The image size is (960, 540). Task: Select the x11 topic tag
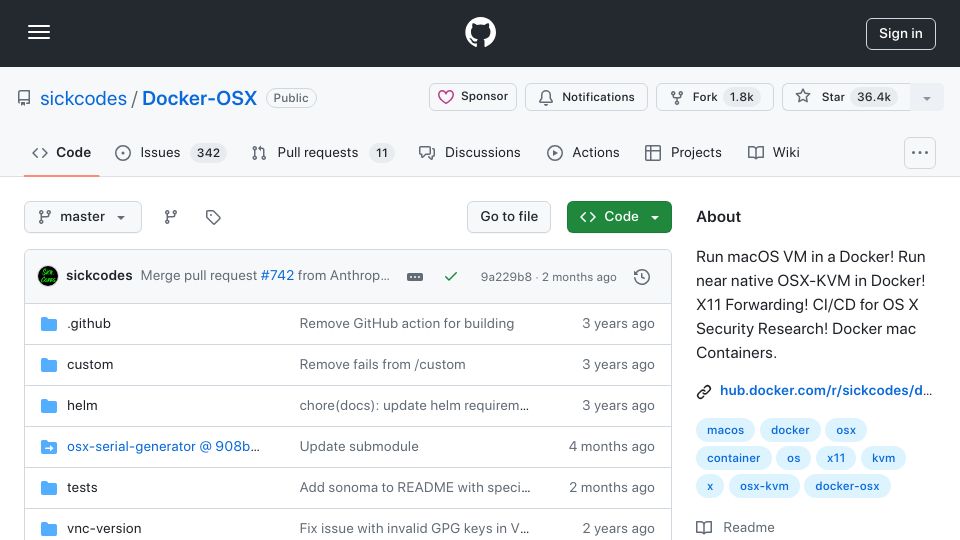[836, 458]
